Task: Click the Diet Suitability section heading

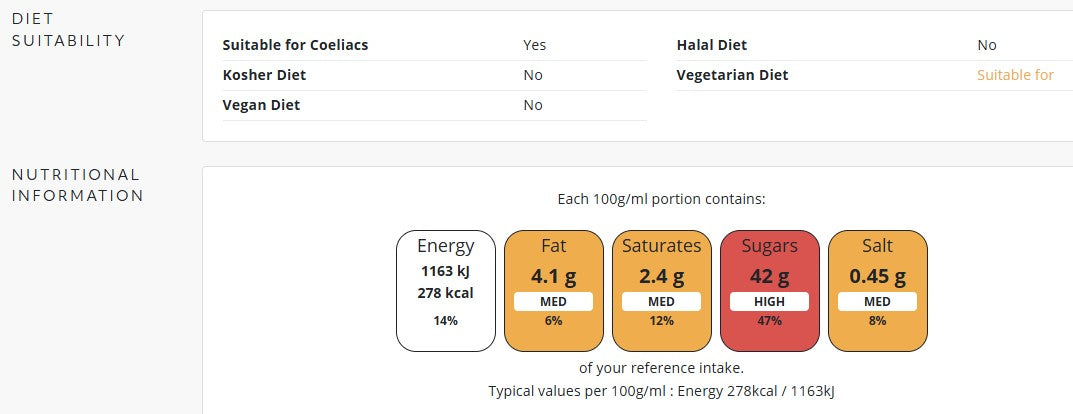Action: point(68,29)
